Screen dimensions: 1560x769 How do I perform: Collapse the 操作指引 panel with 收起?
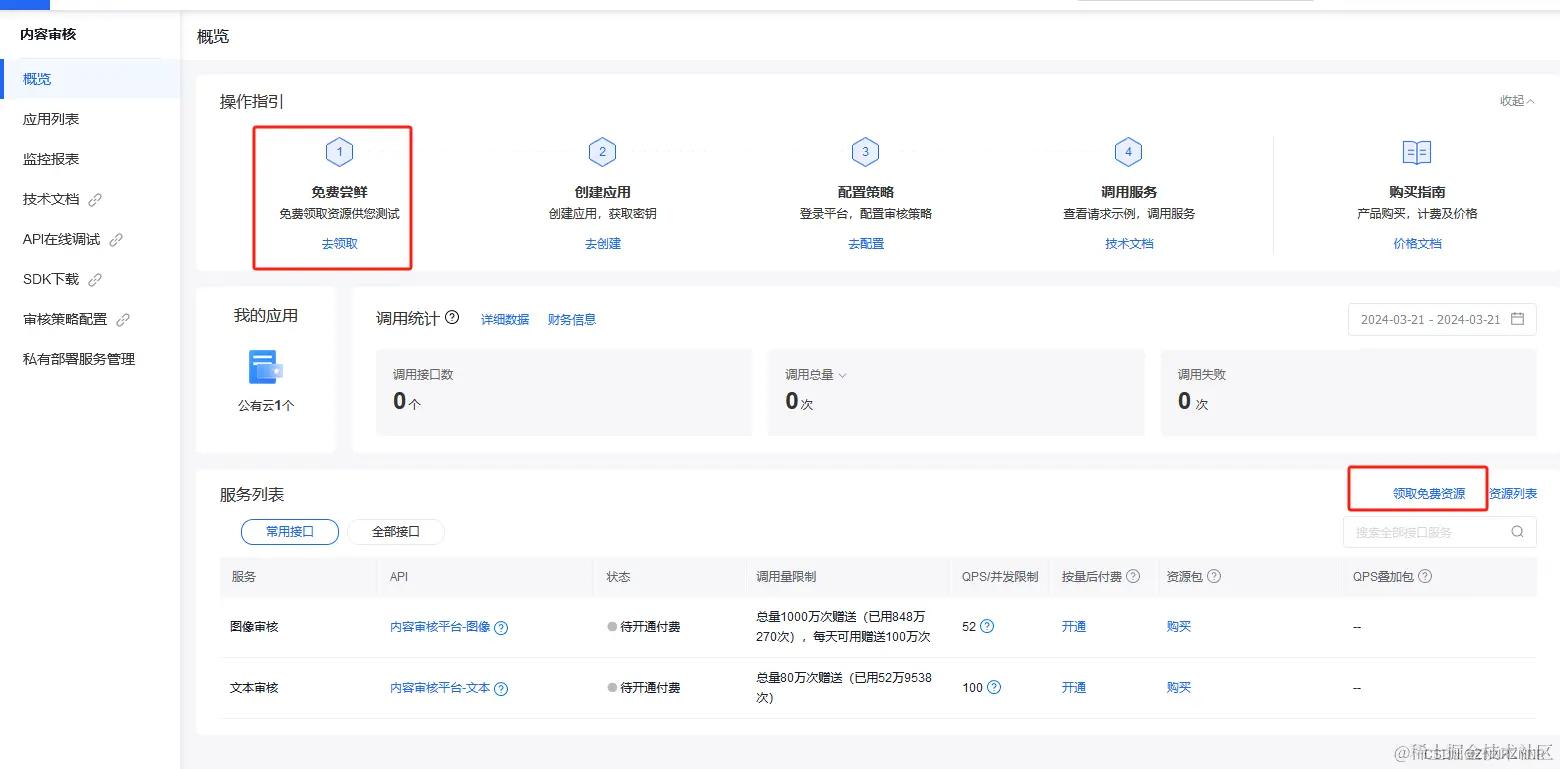[x=1516, y=101]
